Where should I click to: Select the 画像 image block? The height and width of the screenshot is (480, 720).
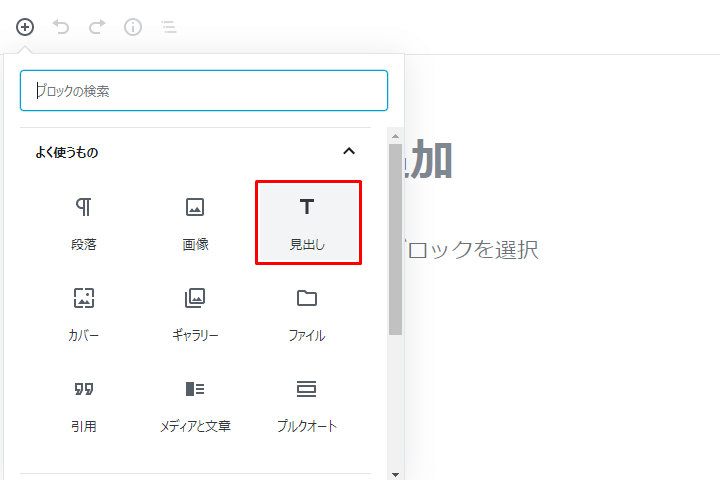[195, 223]
